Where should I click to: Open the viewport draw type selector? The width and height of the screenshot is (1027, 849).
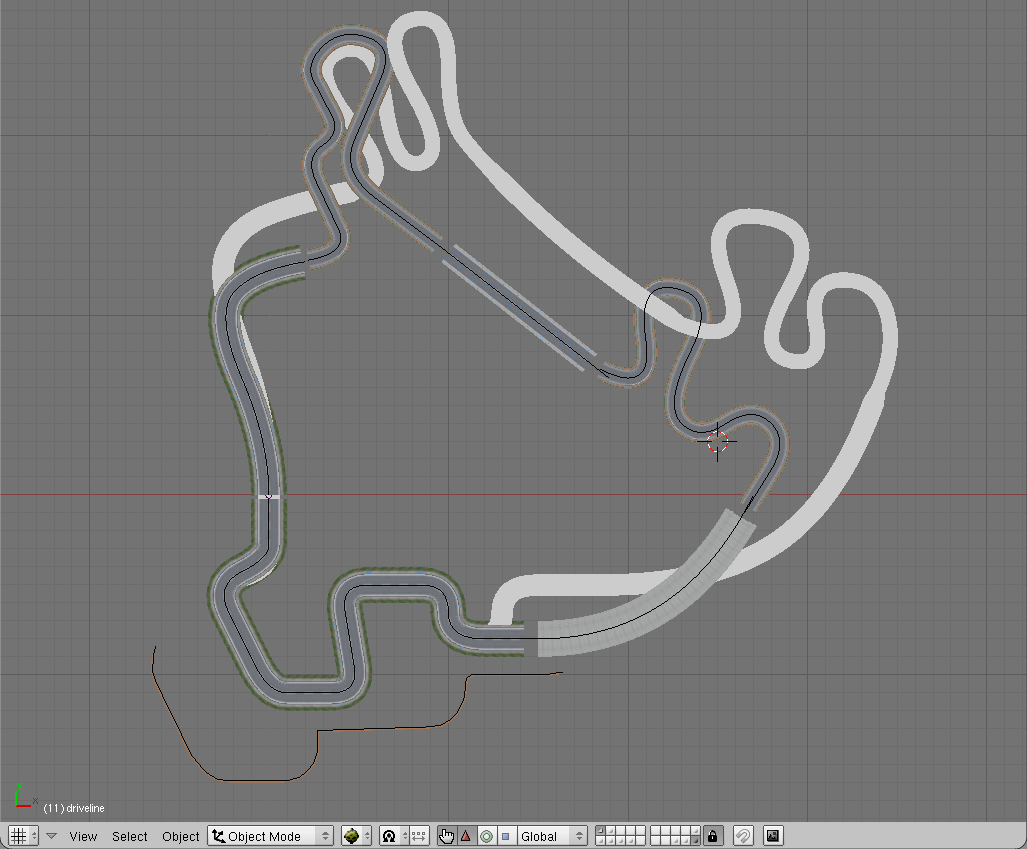click(356, 836)
